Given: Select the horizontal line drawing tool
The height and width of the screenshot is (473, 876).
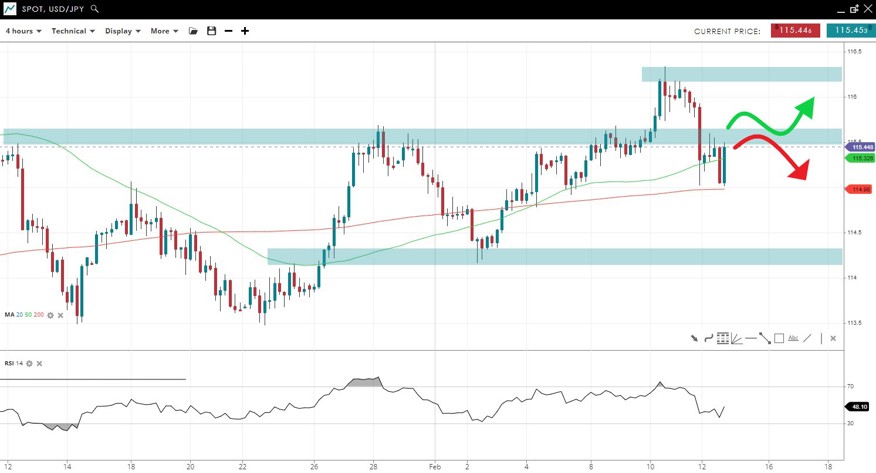Looking at the screenshot, I should click(x=751, y=338).
